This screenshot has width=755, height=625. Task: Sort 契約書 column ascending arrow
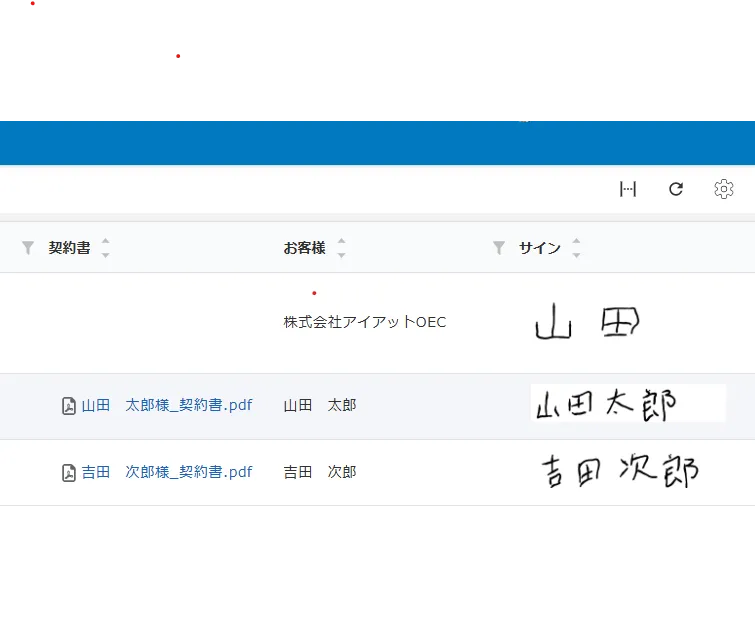pos(105,241)
